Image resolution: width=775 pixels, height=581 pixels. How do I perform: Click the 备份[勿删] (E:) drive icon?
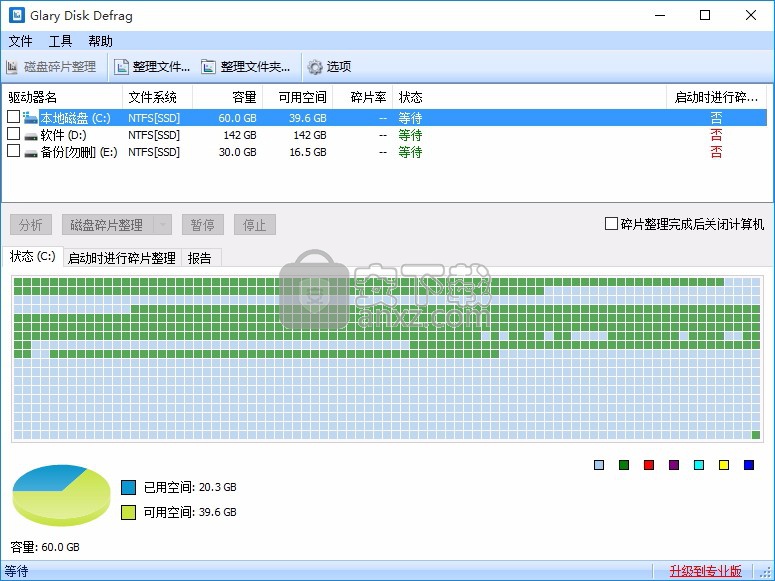(x=31, y=153)
